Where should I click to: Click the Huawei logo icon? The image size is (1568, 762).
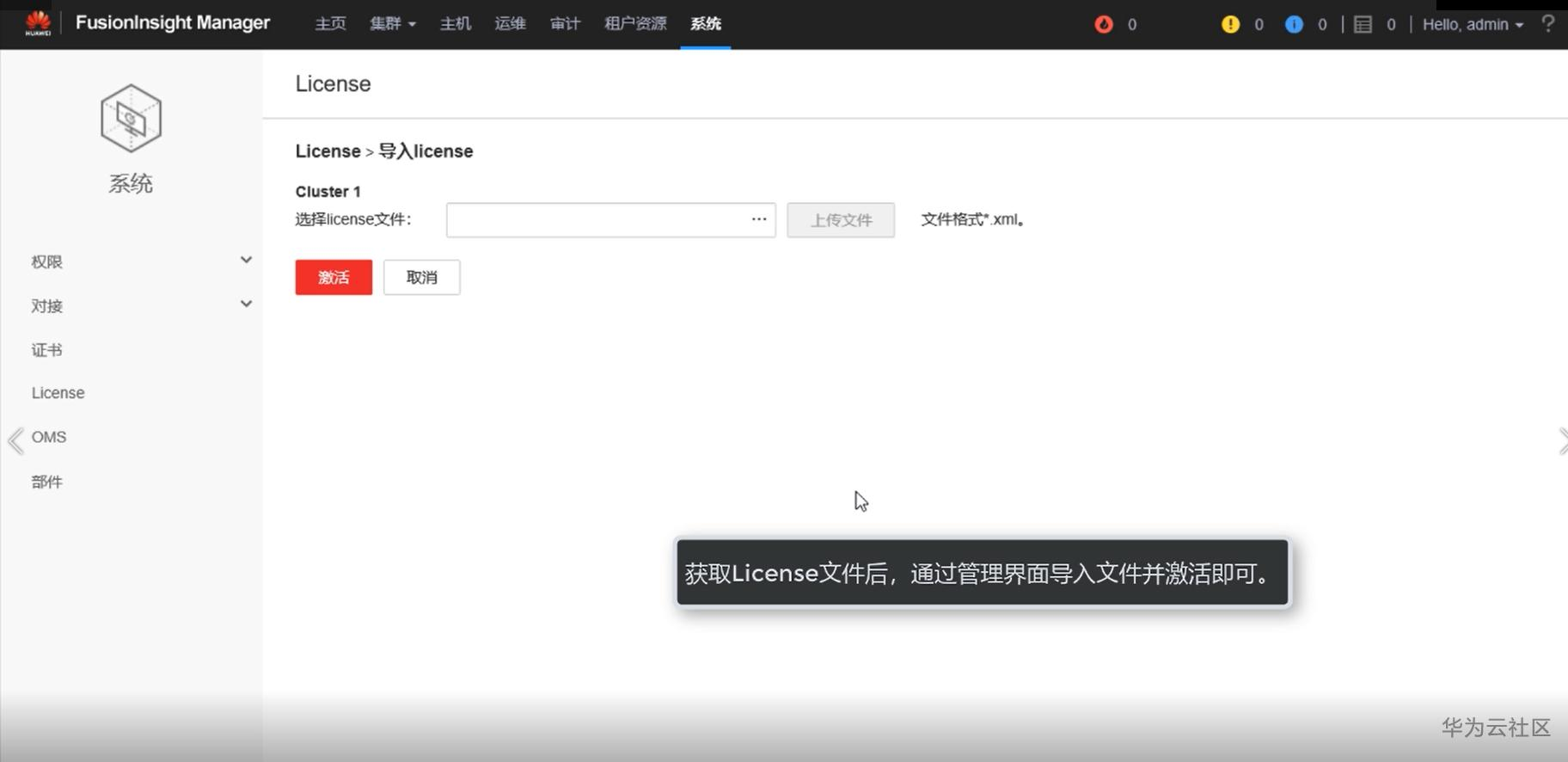pyautogui.click(x=38, y=23)
